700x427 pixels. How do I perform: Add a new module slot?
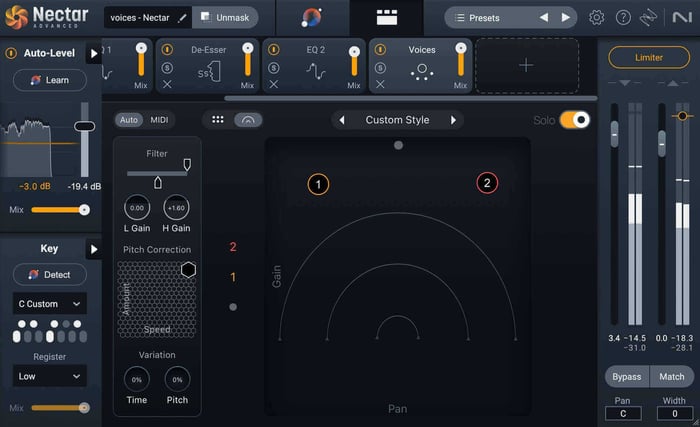click(527, 66)
